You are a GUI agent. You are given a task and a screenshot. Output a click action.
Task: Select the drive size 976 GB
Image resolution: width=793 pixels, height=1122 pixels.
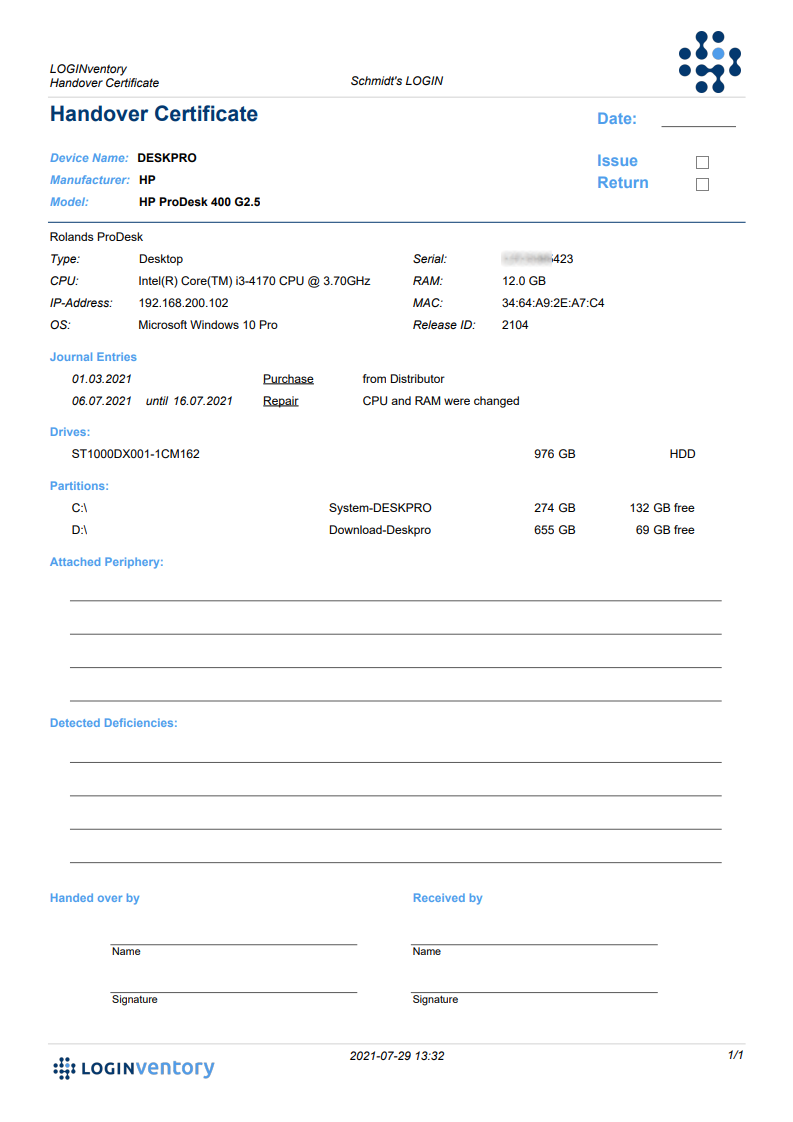pos(555,454)
